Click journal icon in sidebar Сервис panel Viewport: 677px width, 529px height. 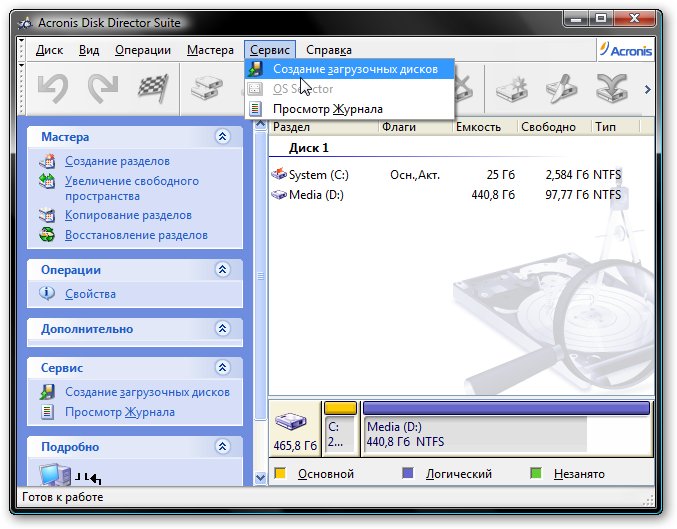click(47, 412)
